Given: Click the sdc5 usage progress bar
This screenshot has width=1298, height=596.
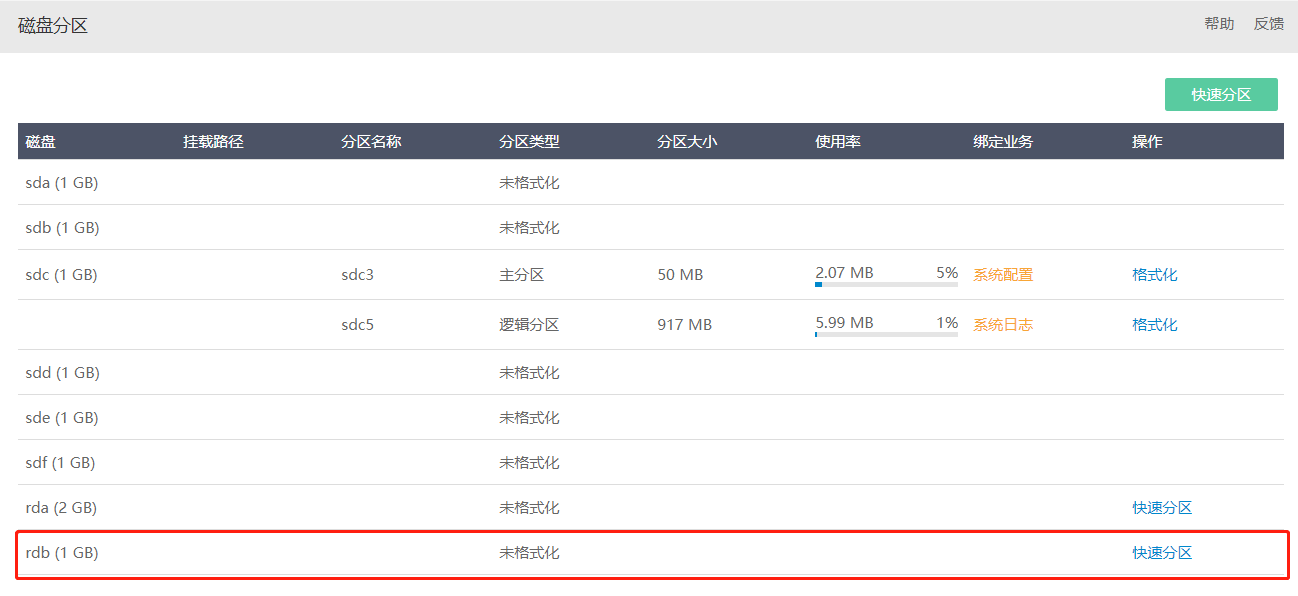Looking at the screenshot, I should [886, 334].
